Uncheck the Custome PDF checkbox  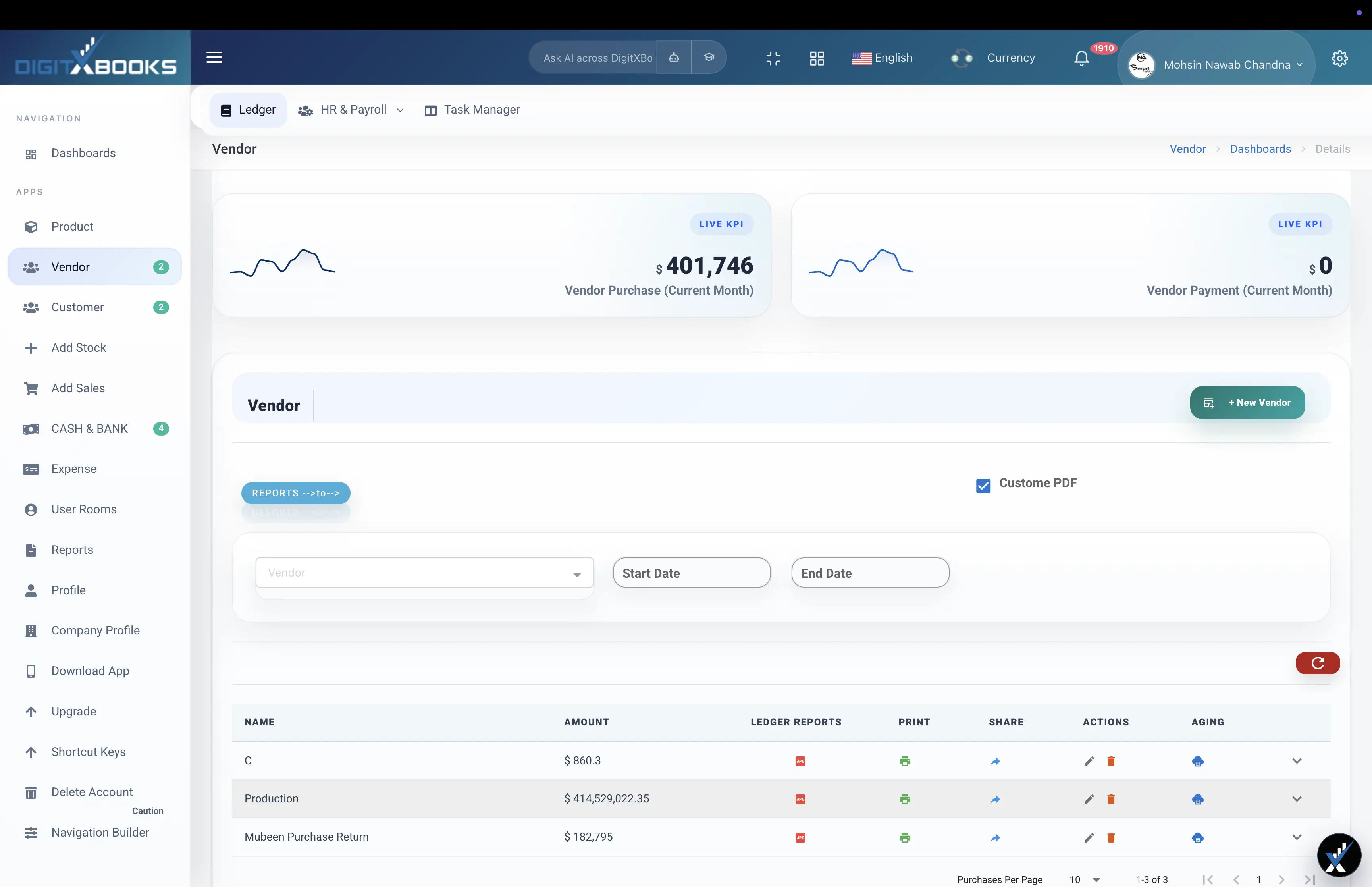click(x=983, y=486)
